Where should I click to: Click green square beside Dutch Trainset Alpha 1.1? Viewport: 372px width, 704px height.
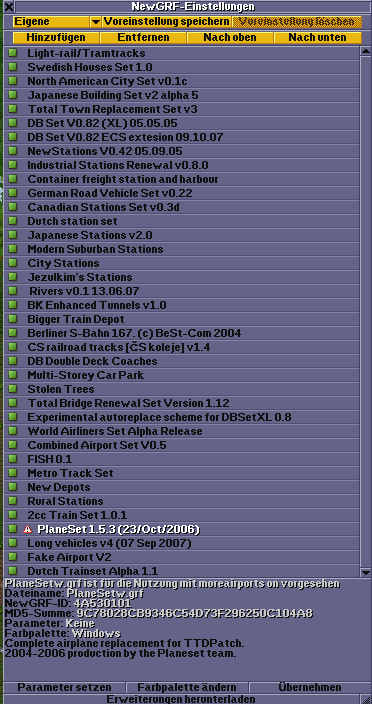(x=13, y=571)
